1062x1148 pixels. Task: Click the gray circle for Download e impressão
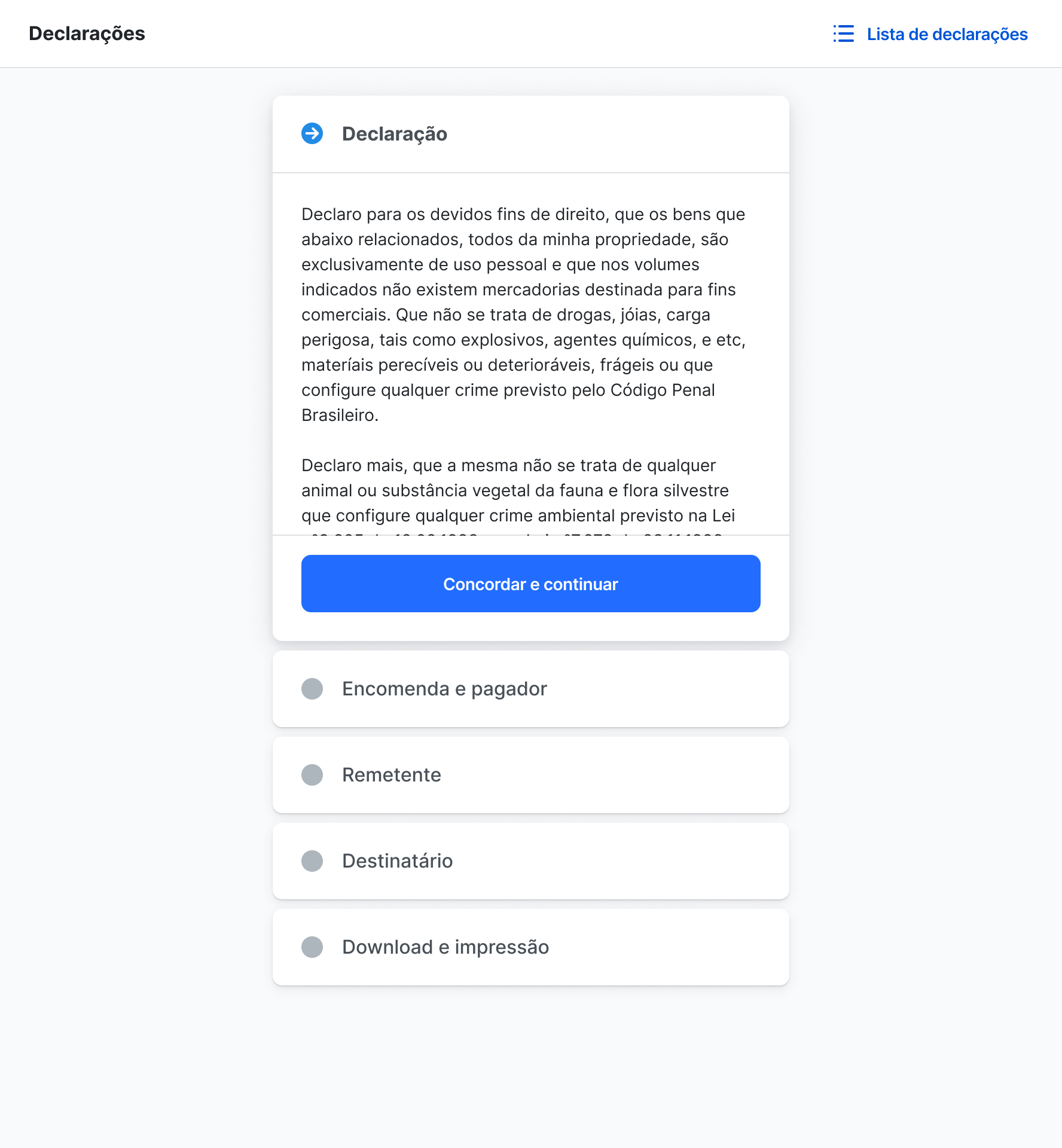tap(312, 947)
